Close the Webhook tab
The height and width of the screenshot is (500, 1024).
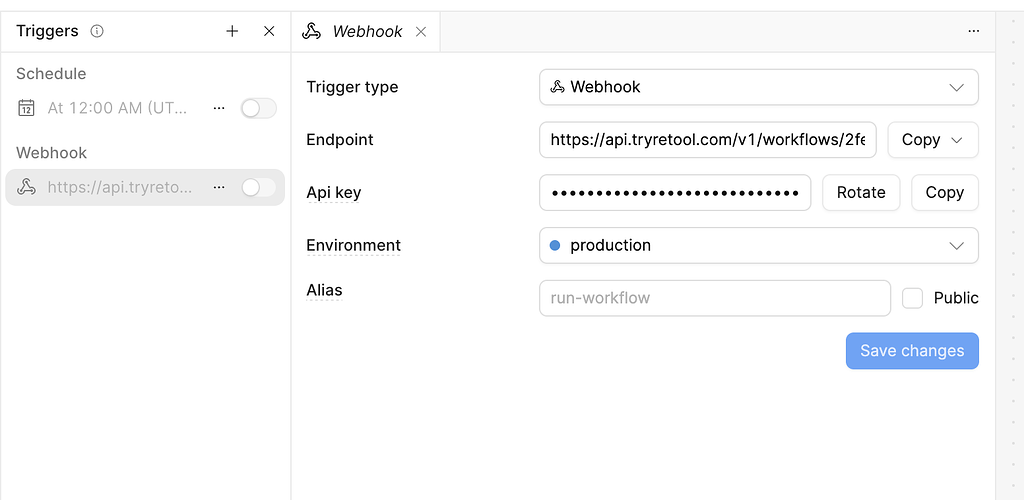(421, 31)
